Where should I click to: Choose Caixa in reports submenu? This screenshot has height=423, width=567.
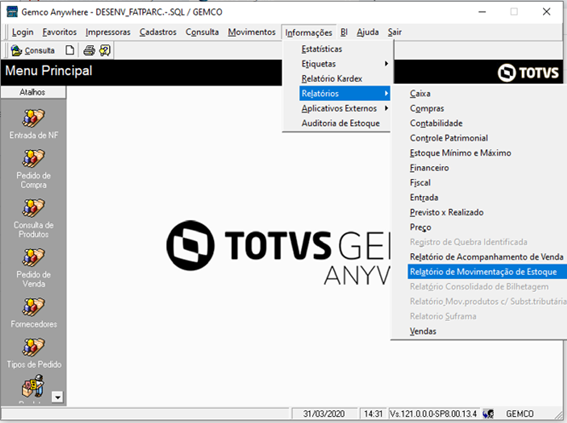click(x=420, y=93)
